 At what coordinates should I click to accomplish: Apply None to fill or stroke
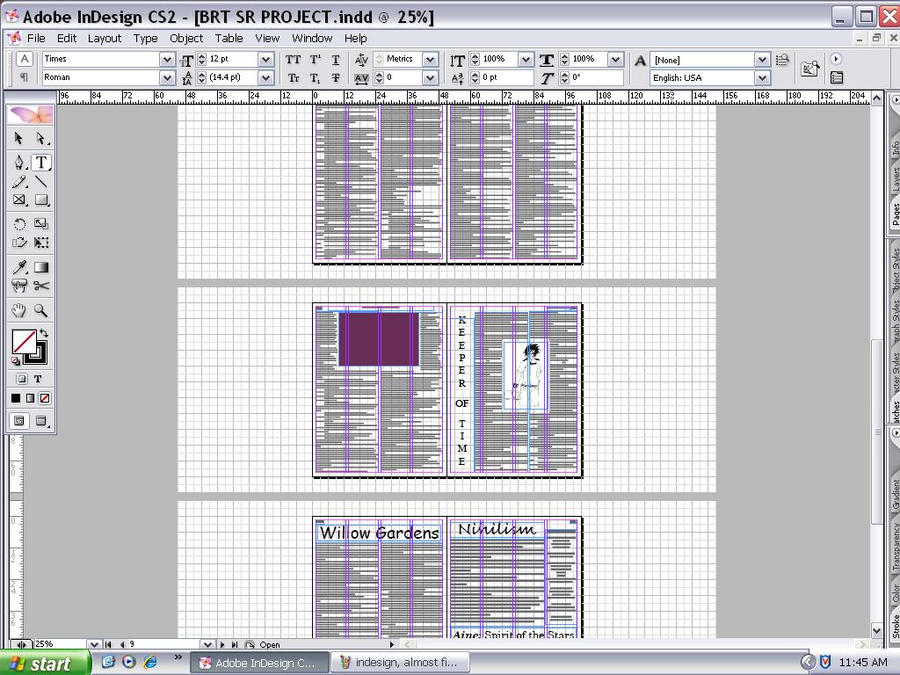click(x=45, y=398)
